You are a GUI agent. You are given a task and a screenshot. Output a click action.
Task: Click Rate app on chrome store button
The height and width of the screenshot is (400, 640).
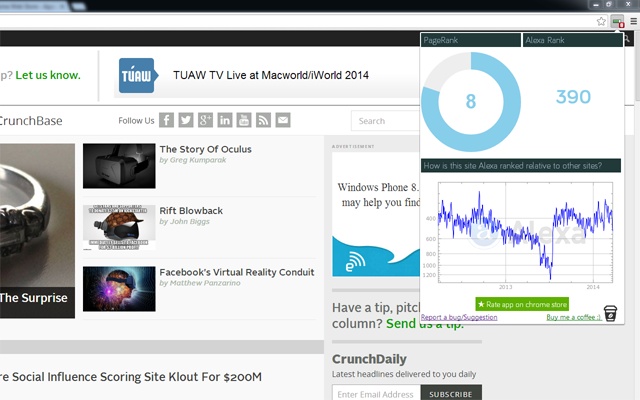point(522,304)
